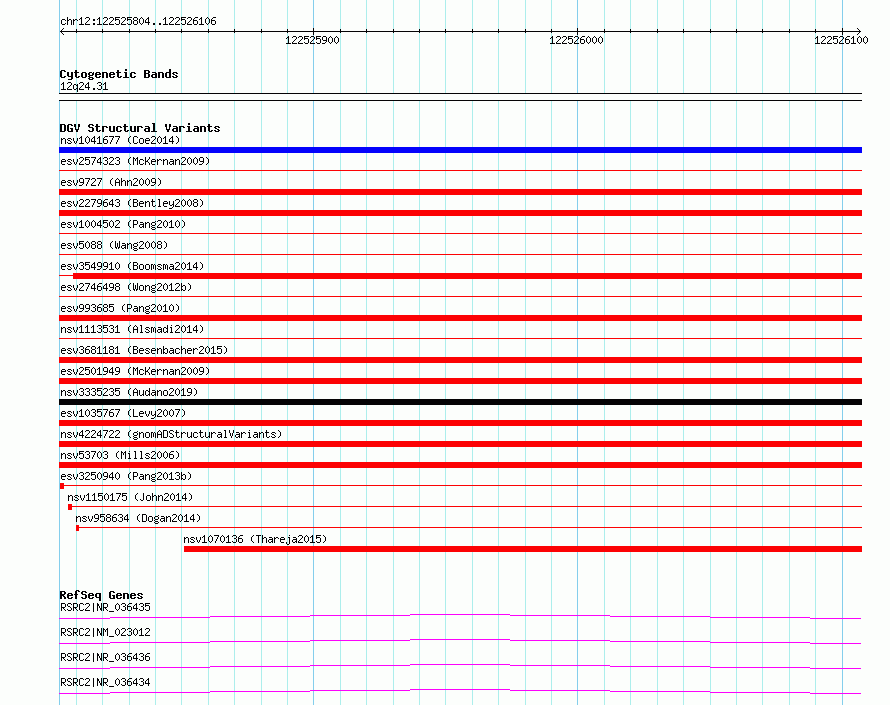Select variant esv9727 (Ahn2009) label
Screen dimensions: 890x705
[x=111, y=182]
